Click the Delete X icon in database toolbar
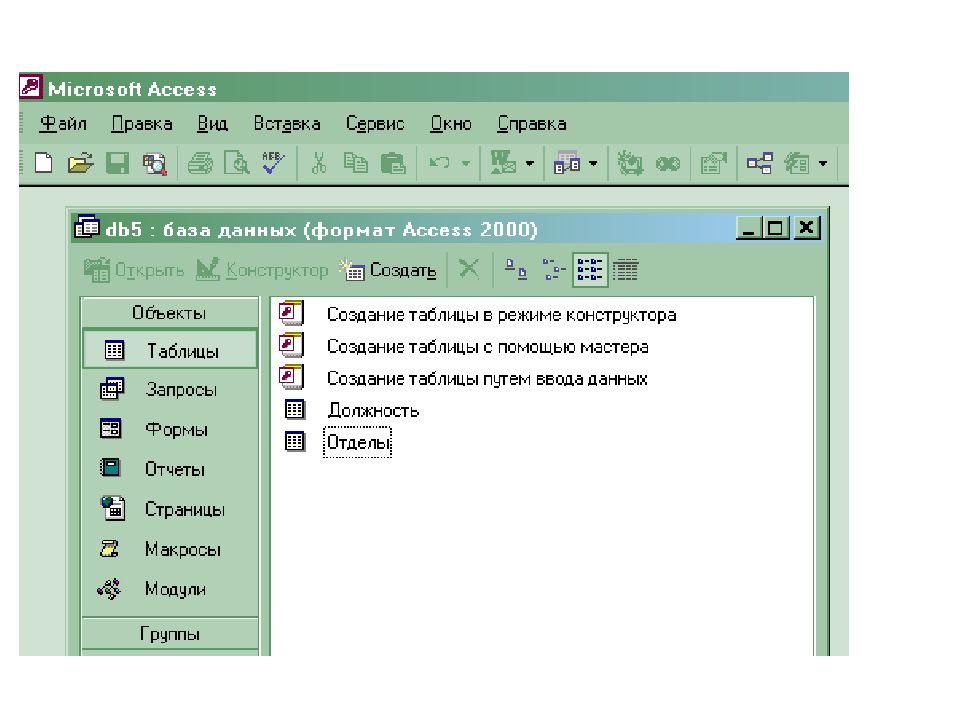The width and height of the screenshot is (960, 720). point(469,269)
